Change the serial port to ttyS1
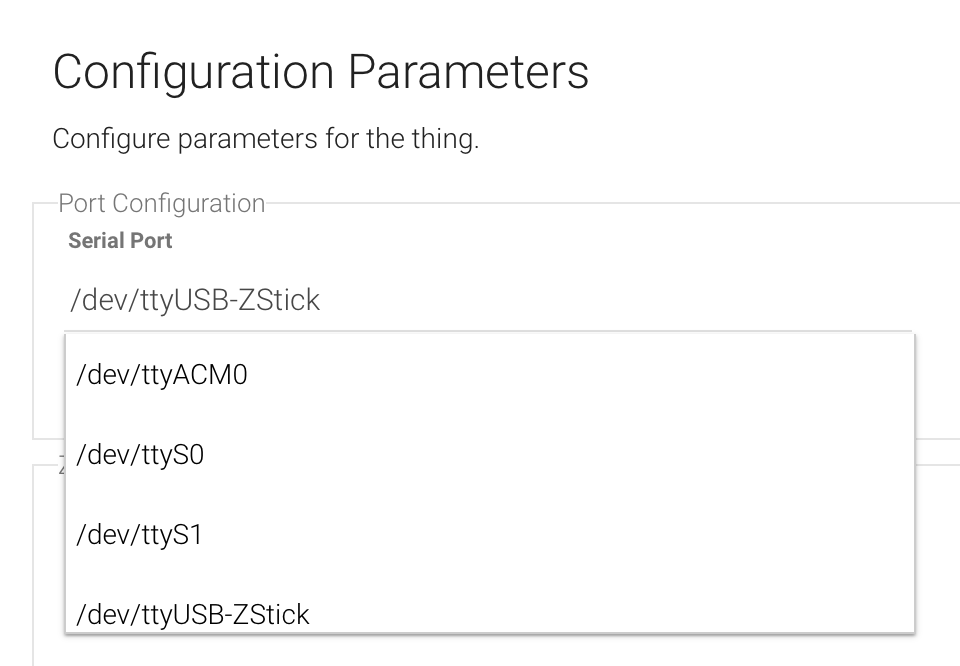Image resolution: width=960 pixels, height=666 pixels. pos(140,535)
